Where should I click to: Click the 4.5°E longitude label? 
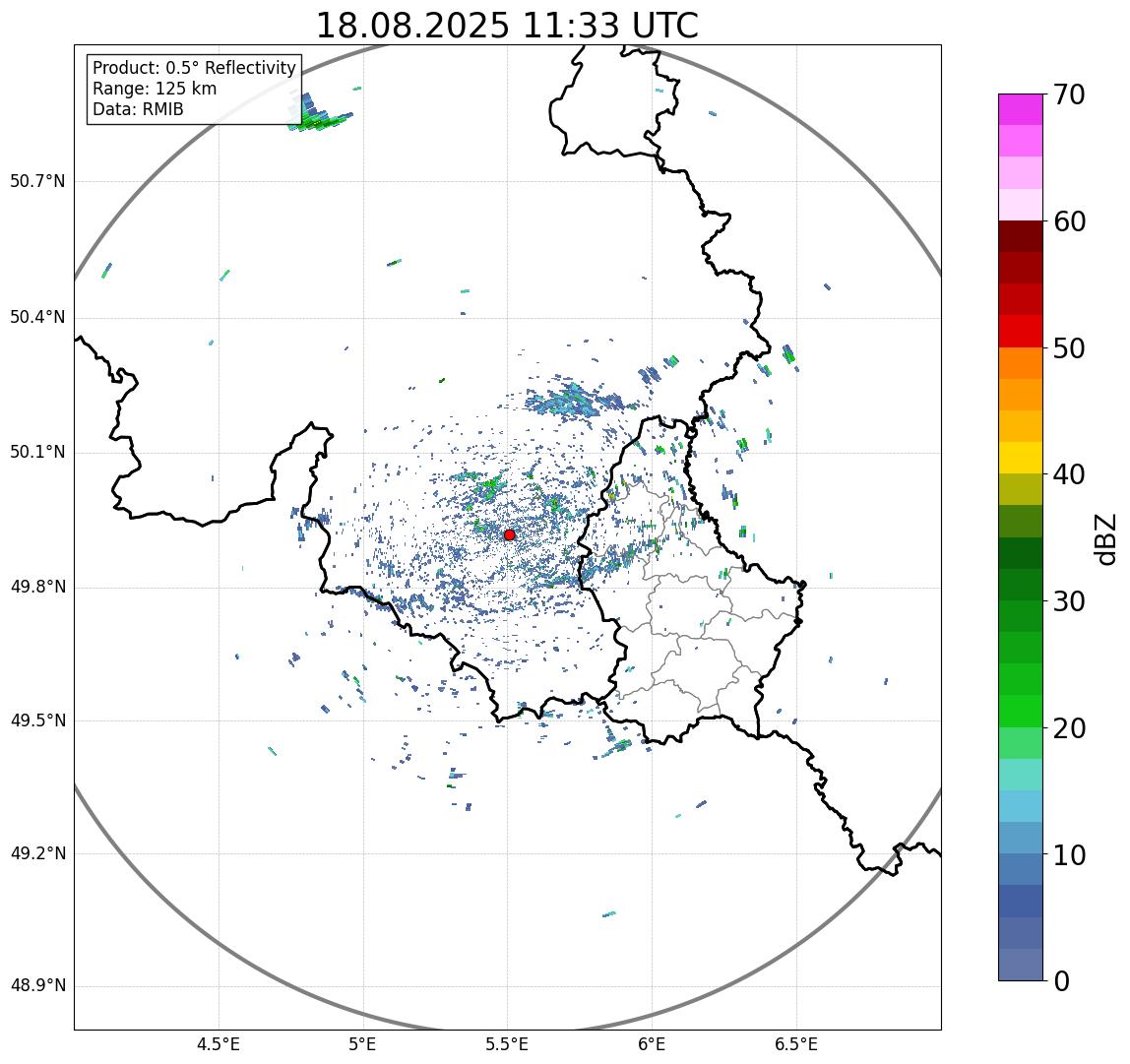[x=219, y=1044]
